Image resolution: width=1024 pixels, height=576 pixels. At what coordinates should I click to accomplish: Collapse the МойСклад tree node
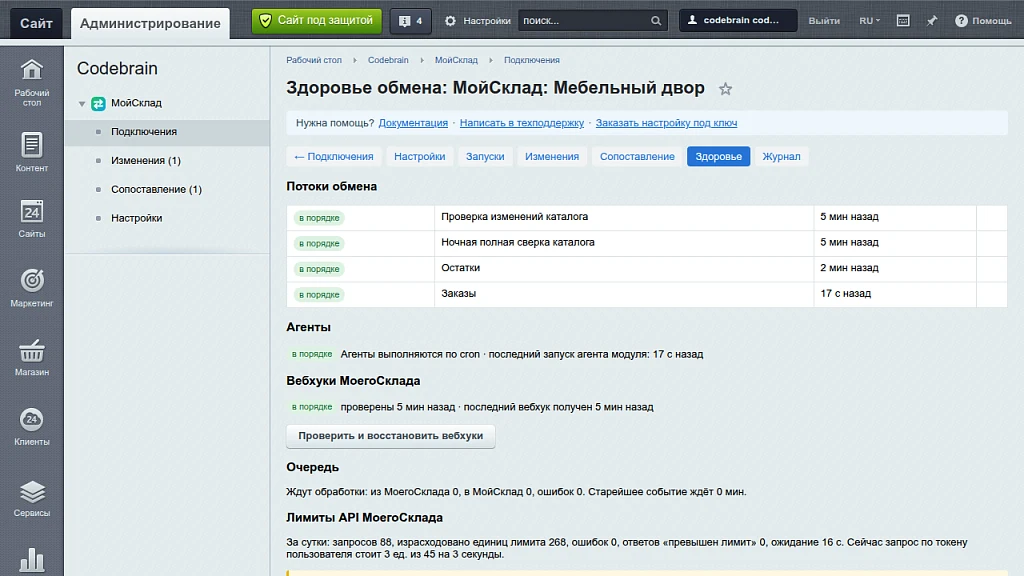click(x=82, y=104)
